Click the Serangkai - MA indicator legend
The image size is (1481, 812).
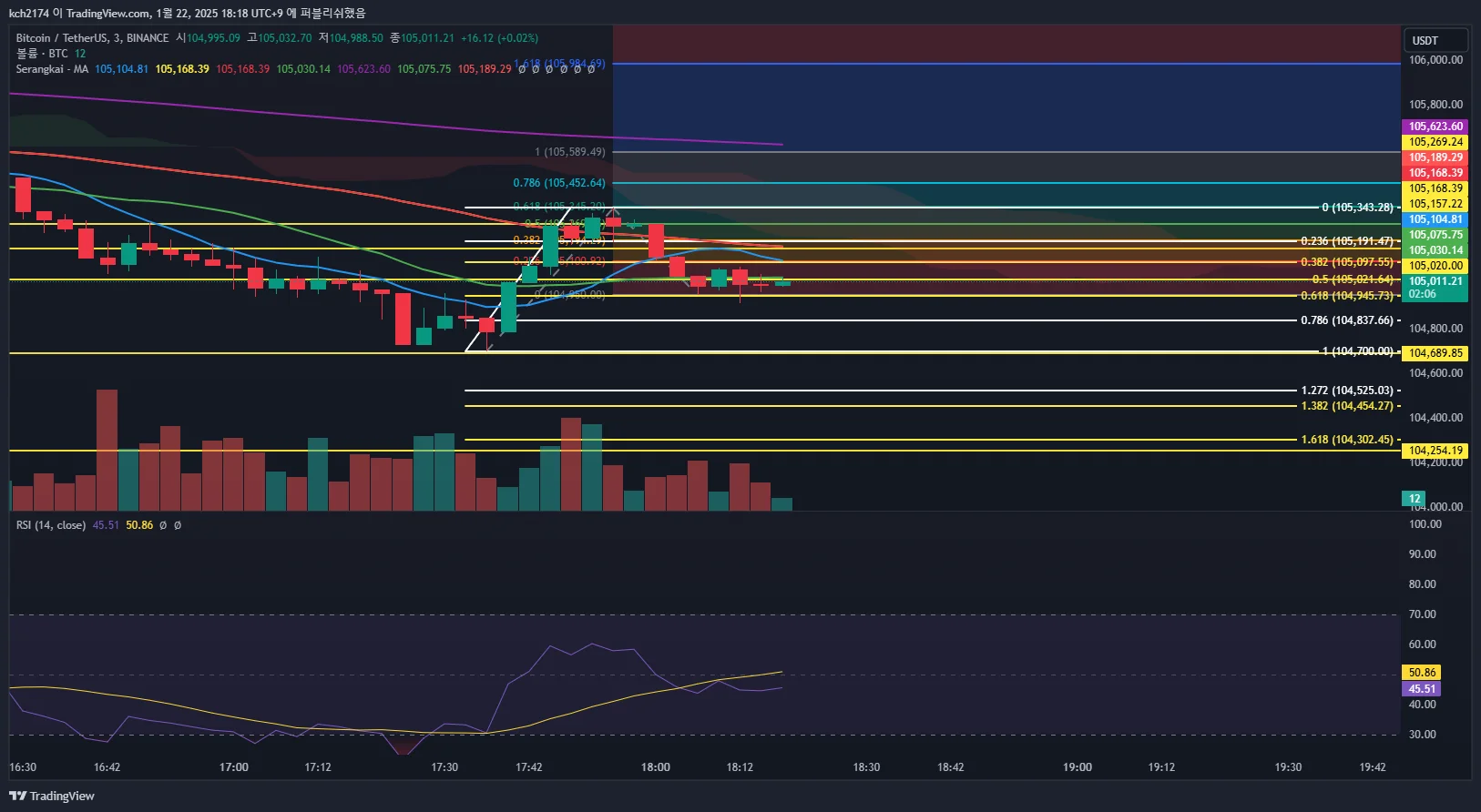[52, 69]
